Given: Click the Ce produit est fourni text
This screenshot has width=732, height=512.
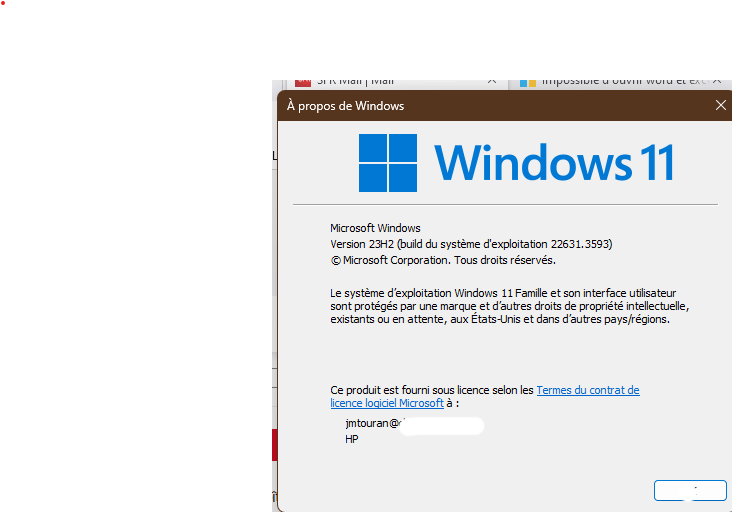Looking at the screenshot, I should coord(432,390).
